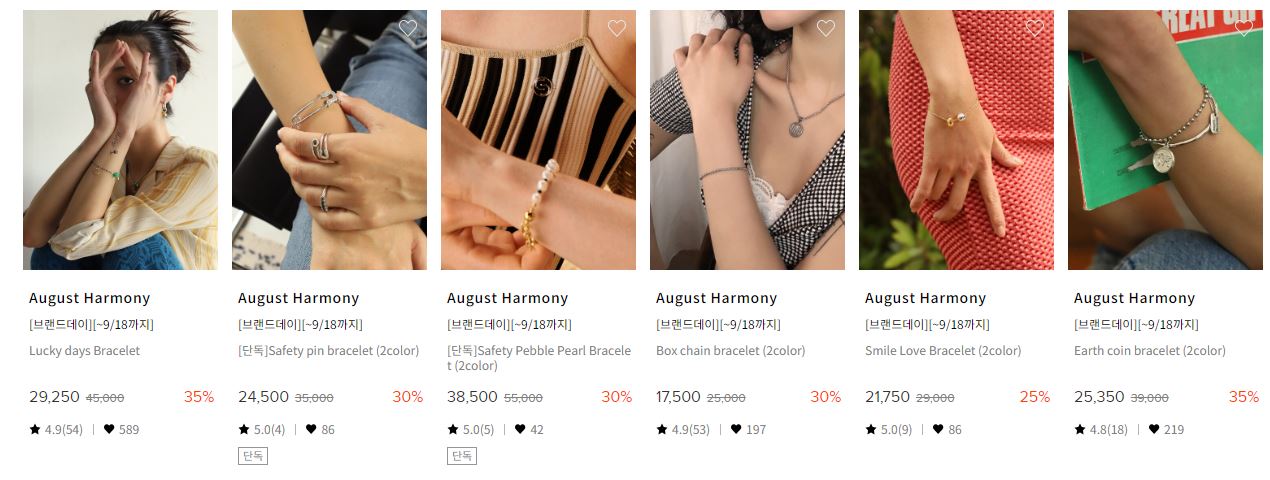1270x480 pixels.
Task: Open Box chain bracelet (2color) title link
Action: [x=730, y=351]
